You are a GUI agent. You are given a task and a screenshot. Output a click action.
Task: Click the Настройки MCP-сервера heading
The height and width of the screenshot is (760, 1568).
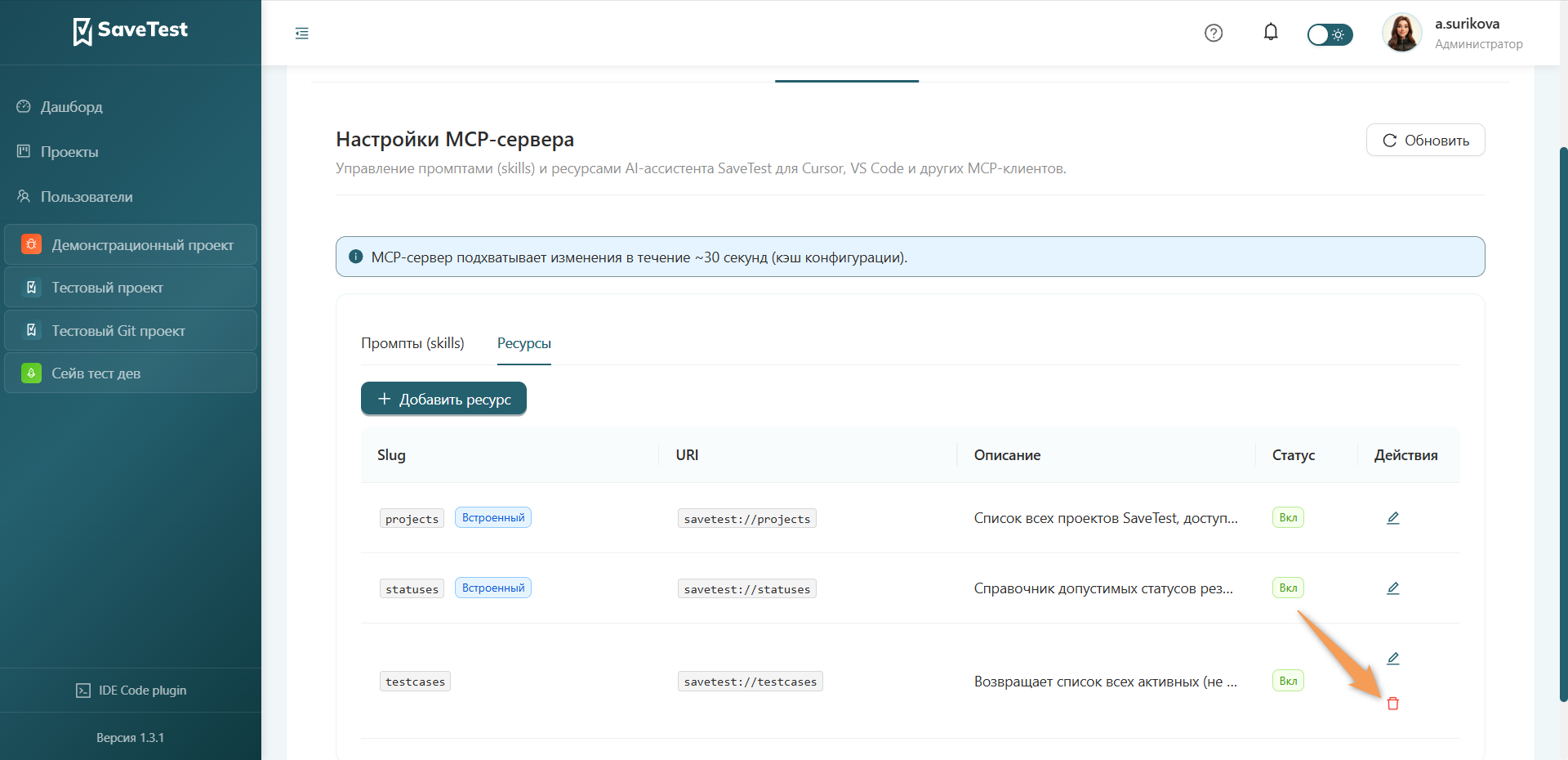pyautogui.click(x=455, y=139)
